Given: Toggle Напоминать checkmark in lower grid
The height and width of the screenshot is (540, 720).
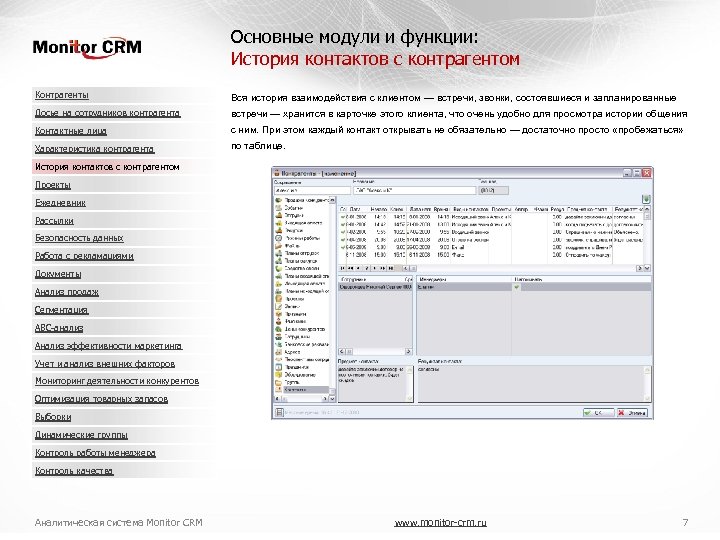Looking at the screenshot, I should (x=517, y=287).
